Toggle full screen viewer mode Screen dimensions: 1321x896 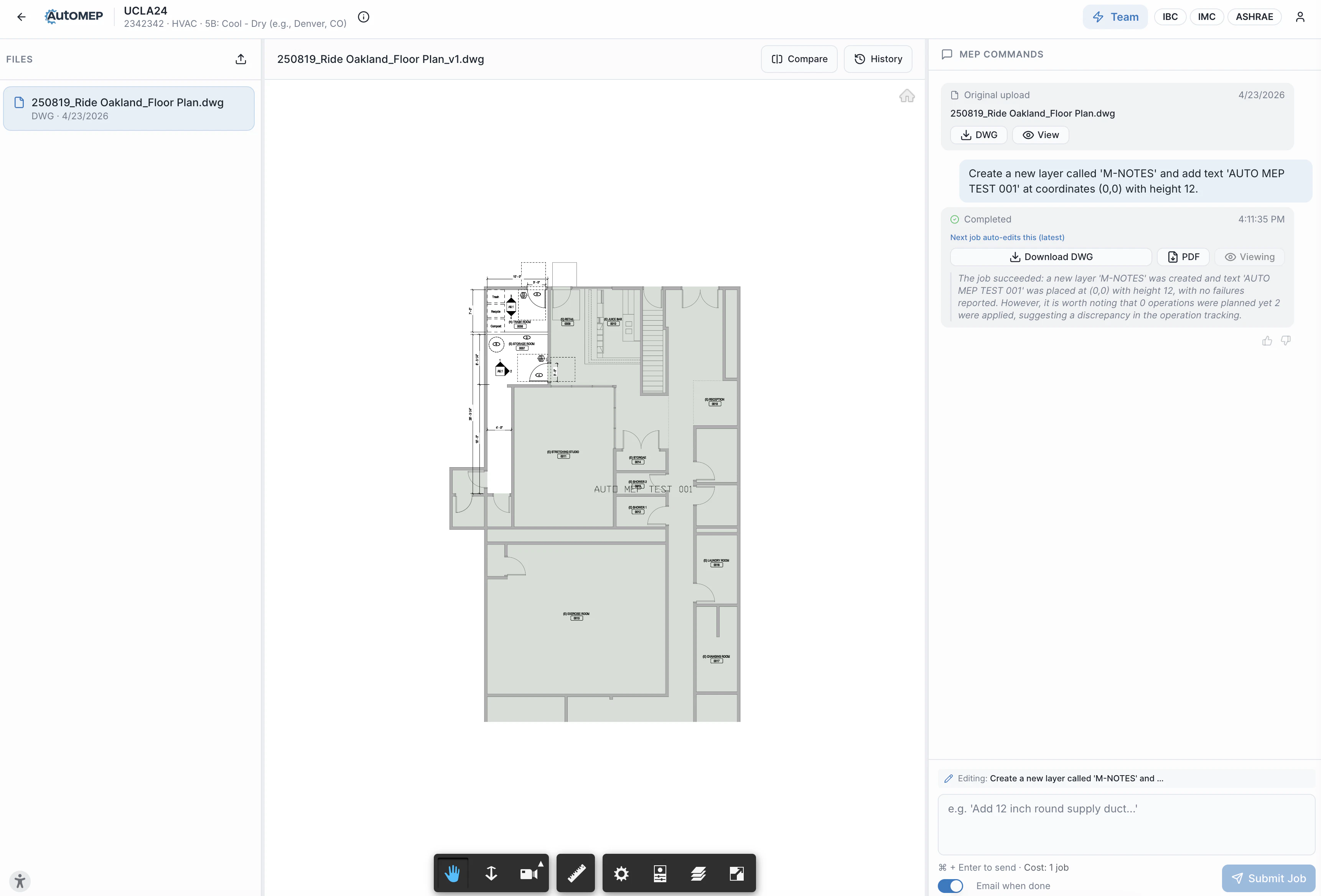(737, 873)
